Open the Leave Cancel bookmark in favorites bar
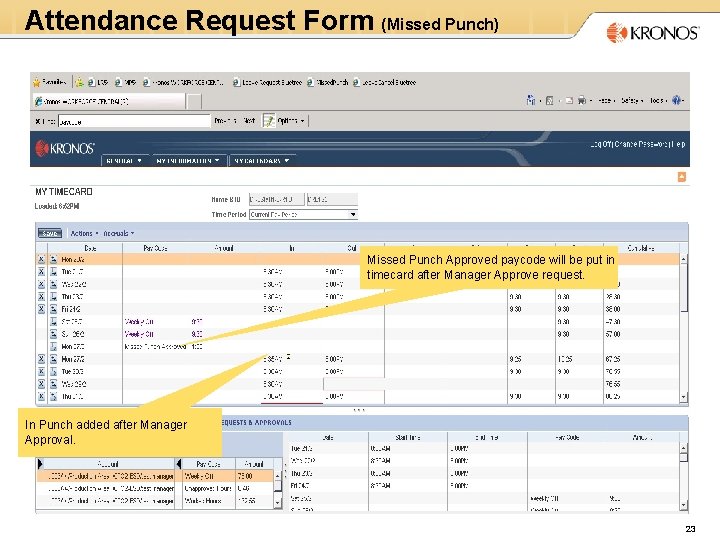Image resolution: width=720 pixels, height=540 pixels. pyautogui.click(x=385, y=83)
